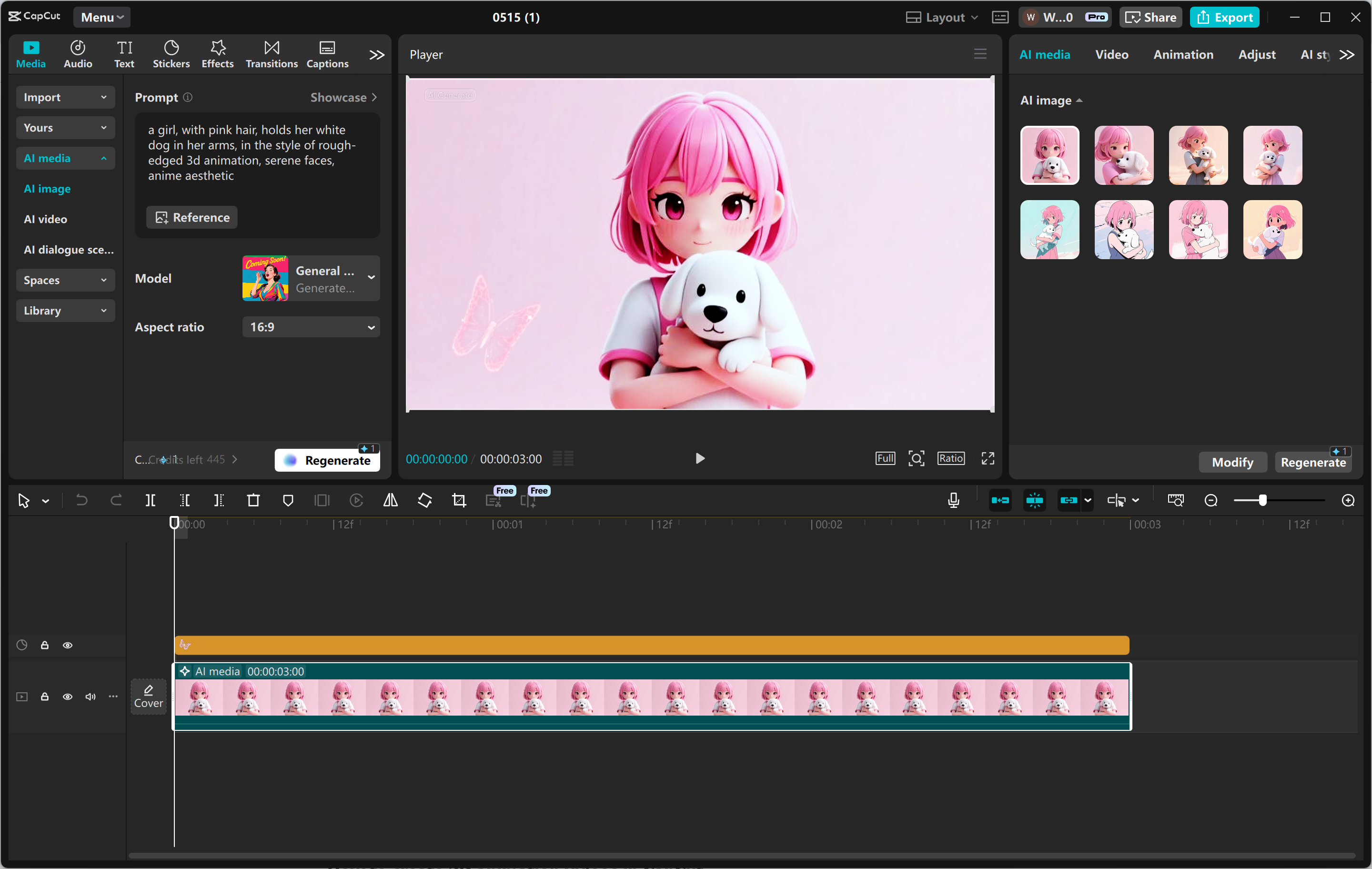Switch to the Video tab in the right panel
1372x869 pixels.
[x=1111, y=55]
